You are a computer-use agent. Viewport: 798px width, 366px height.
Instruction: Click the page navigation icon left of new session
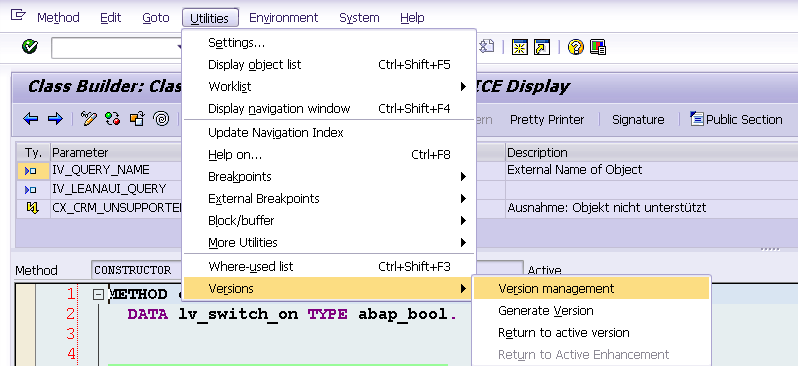tap(487, 47)
